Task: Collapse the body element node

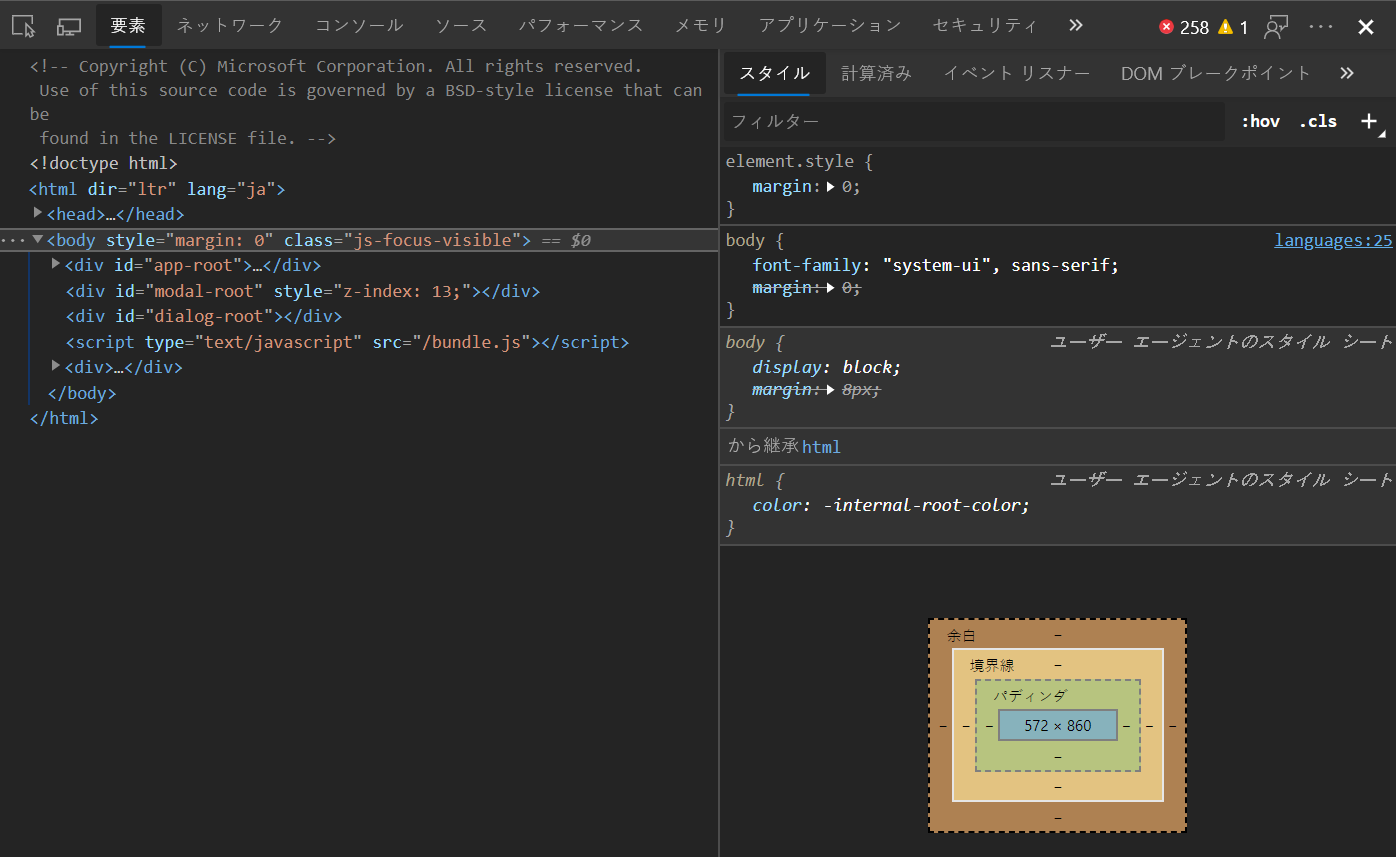Action: coord(38,240)
